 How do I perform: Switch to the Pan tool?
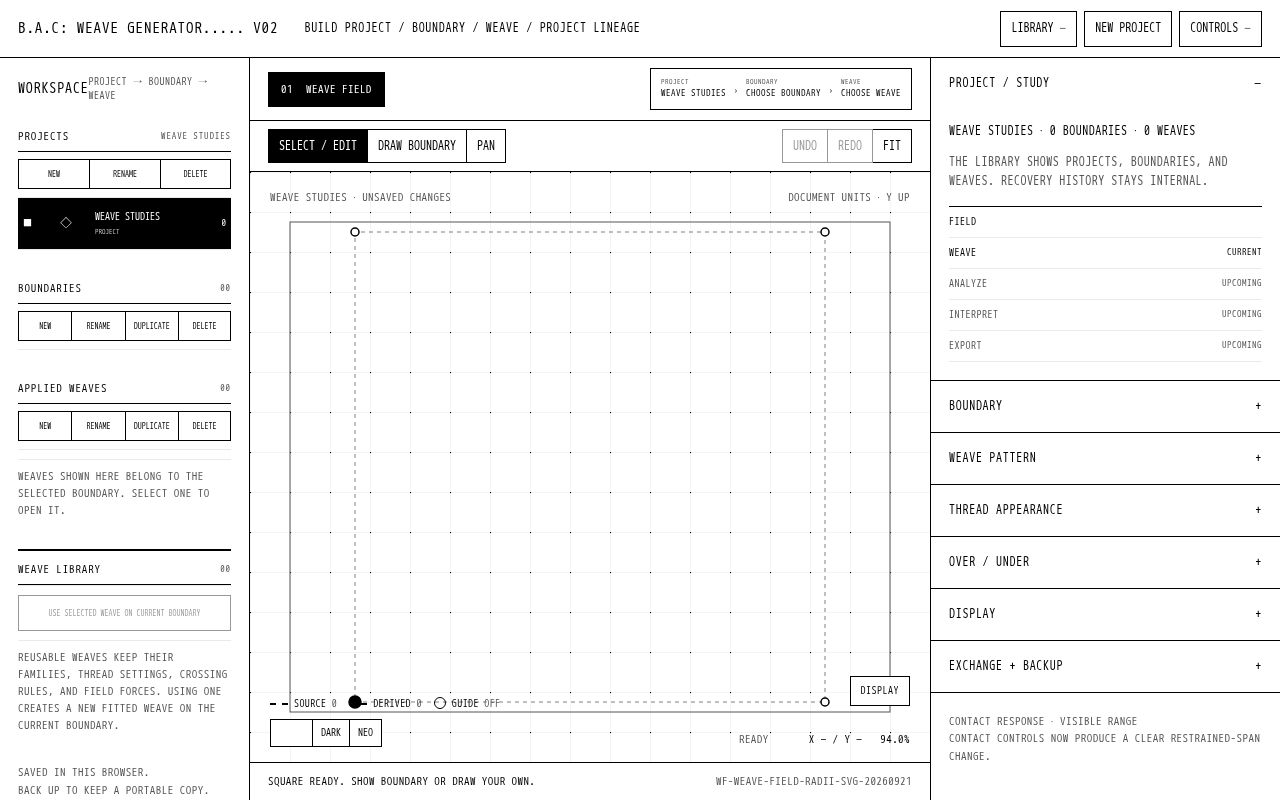tap(486, 146)
